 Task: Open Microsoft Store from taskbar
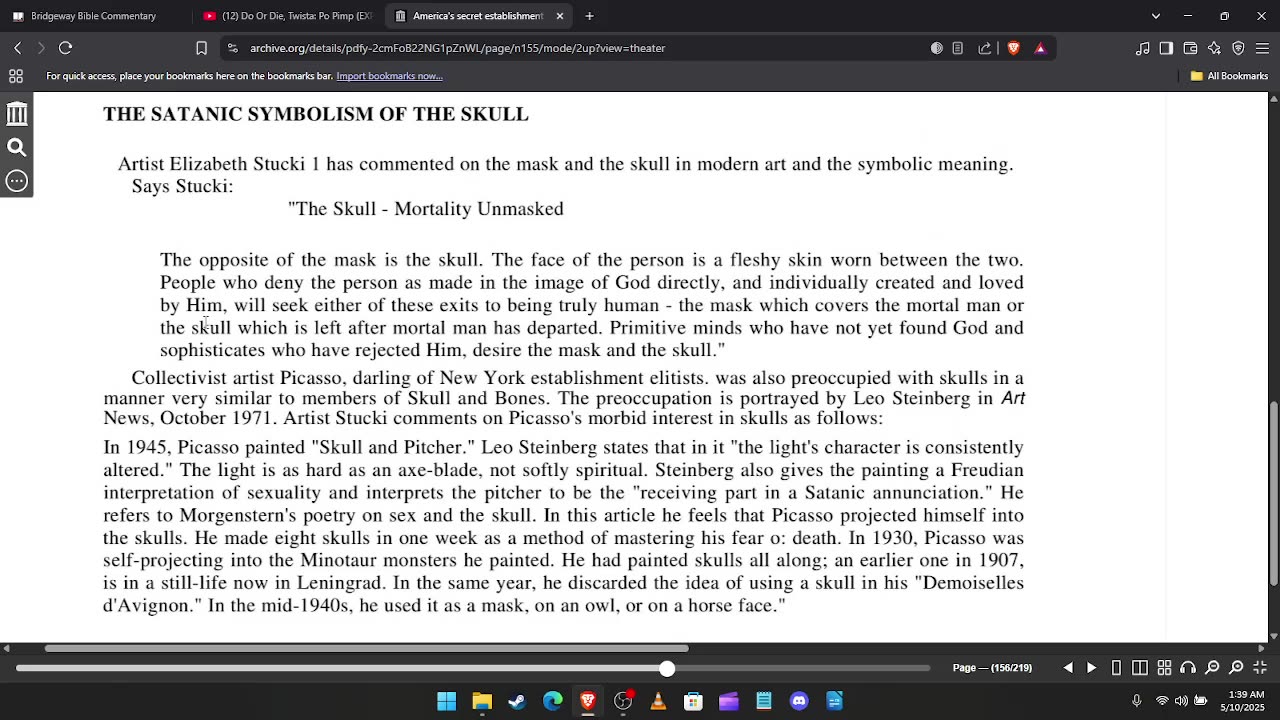click(x=693, y=701)
